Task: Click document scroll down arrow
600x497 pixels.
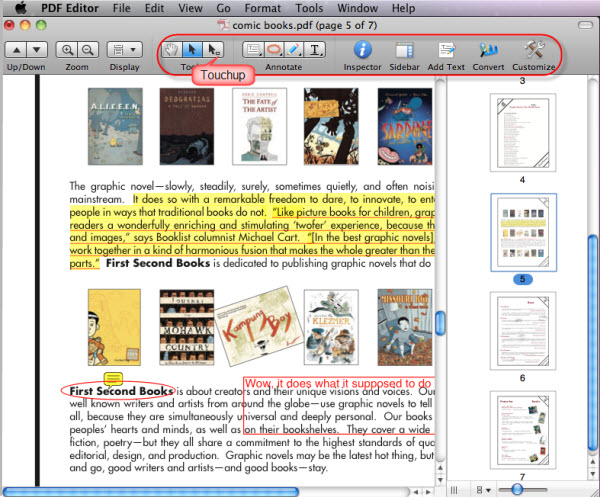Action: pyautogui.click(x=440, y=480)
